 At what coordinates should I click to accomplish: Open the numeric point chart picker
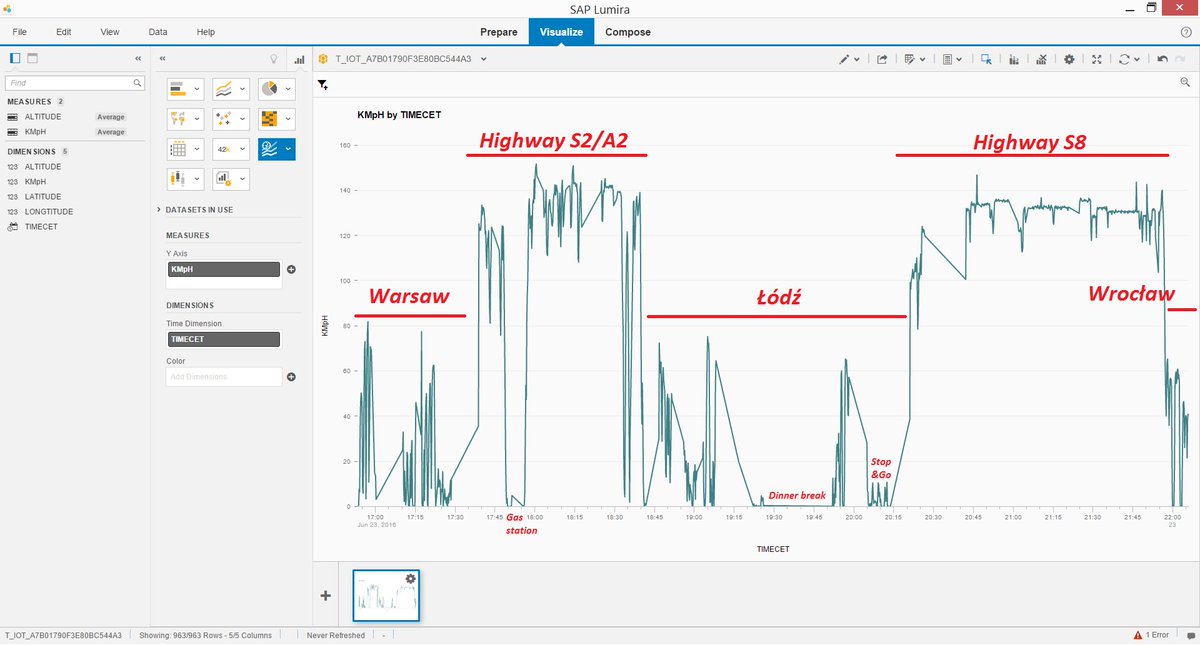click(231, 149)
